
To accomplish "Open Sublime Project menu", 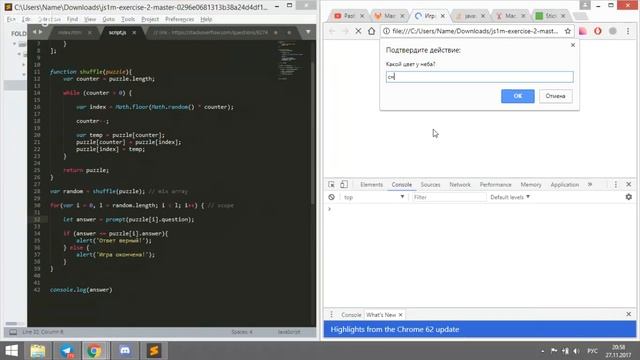I will pos(150,19).
